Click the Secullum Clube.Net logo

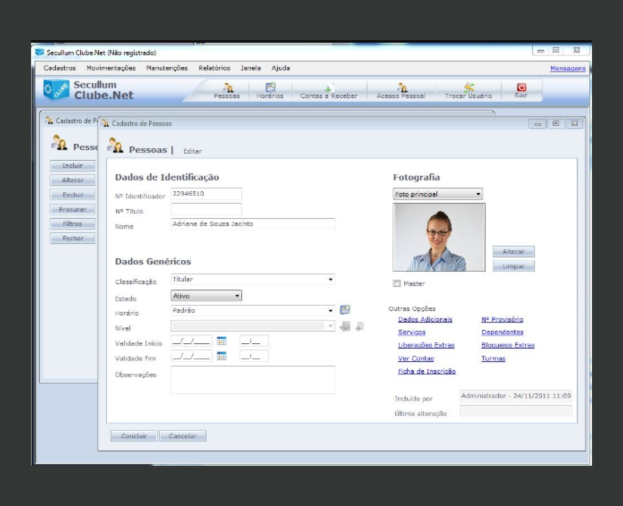click(88, 90)
